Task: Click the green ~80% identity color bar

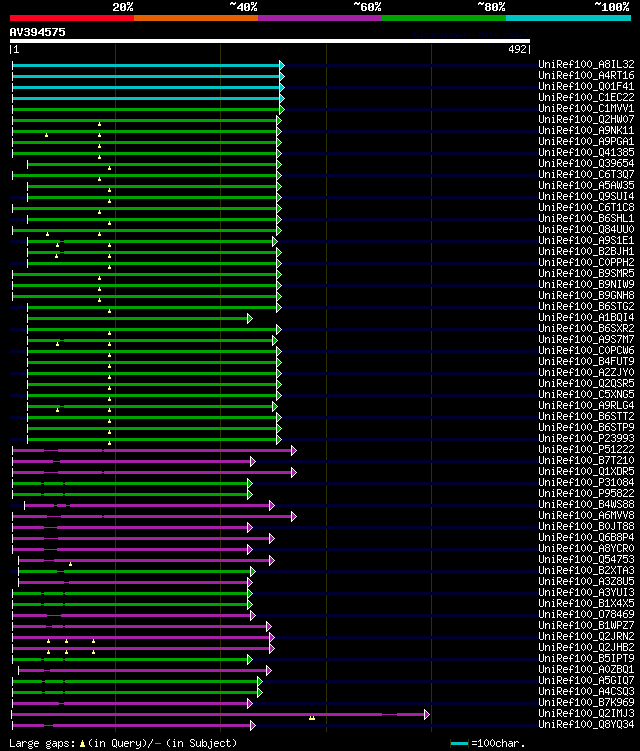Action: 444,18
